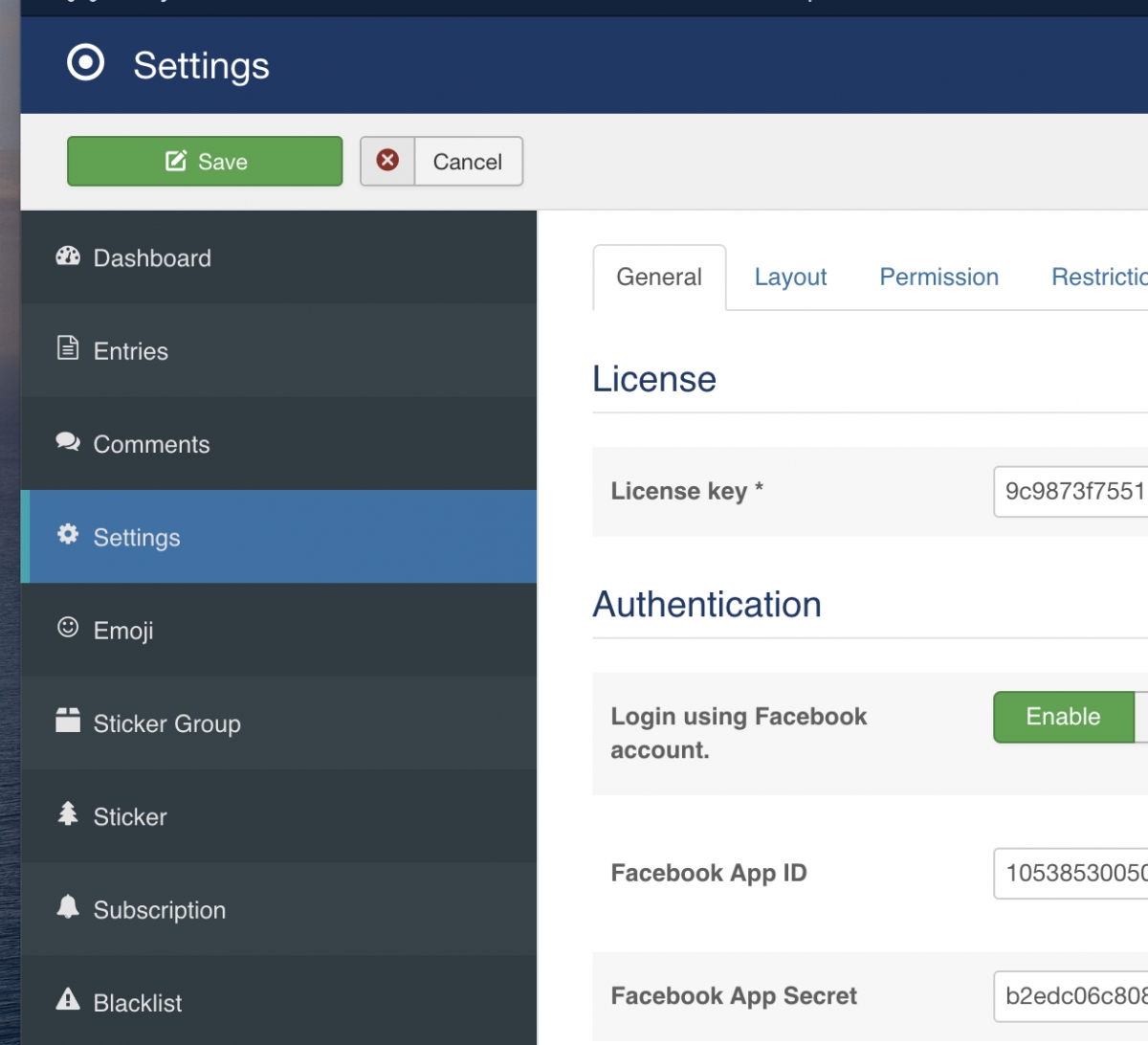Click into the License key field
Viewport: 1148px width, 1045px height.
1071,492
